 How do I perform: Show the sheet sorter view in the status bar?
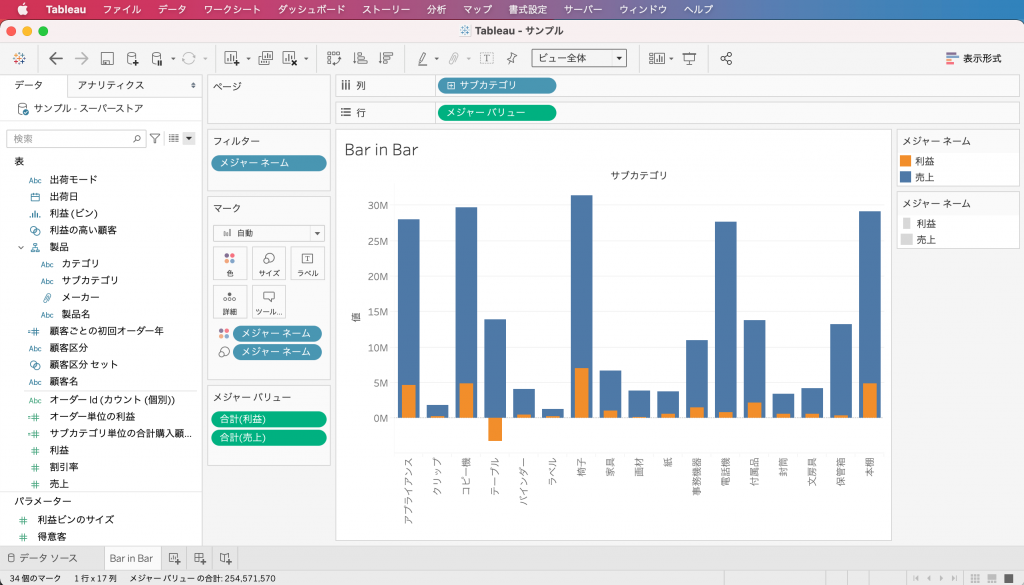(975, 578)
